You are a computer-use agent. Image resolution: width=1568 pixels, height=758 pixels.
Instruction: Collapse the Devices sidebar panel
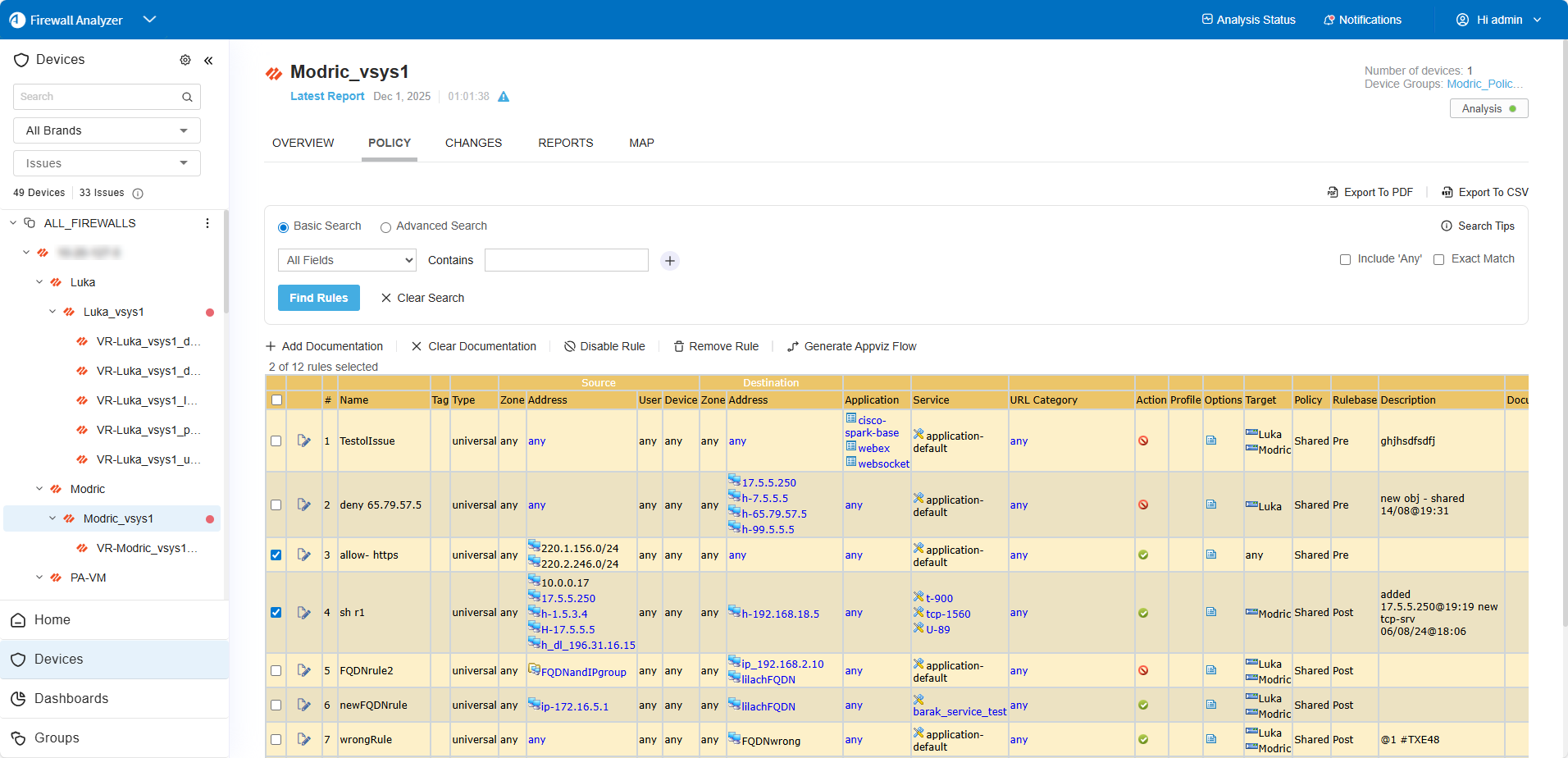(x=208, y=60)
